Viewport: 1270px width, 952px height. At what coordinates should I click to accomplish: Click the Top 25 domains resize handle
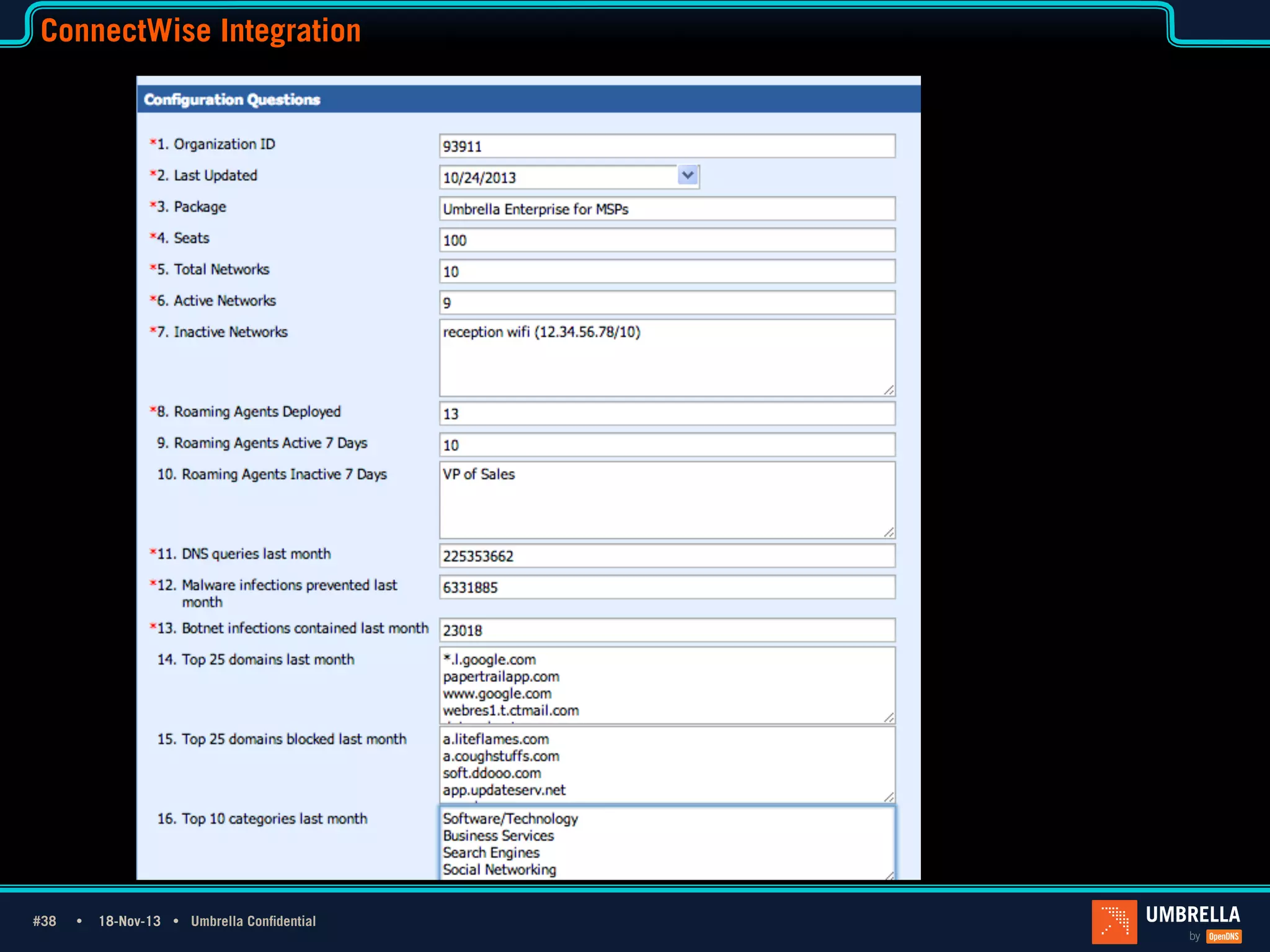[x=889, y=717]
